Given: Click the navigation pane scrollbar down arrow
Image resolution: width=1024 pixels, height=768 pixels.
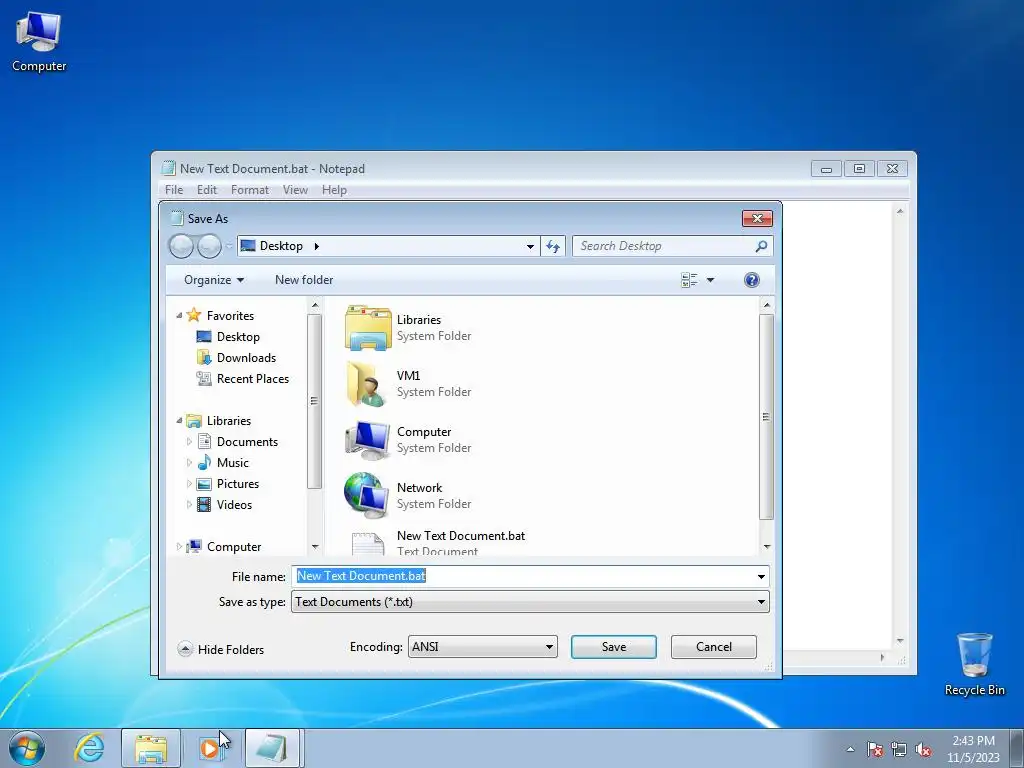Looking at the screenshot, I should coord(315,547).
